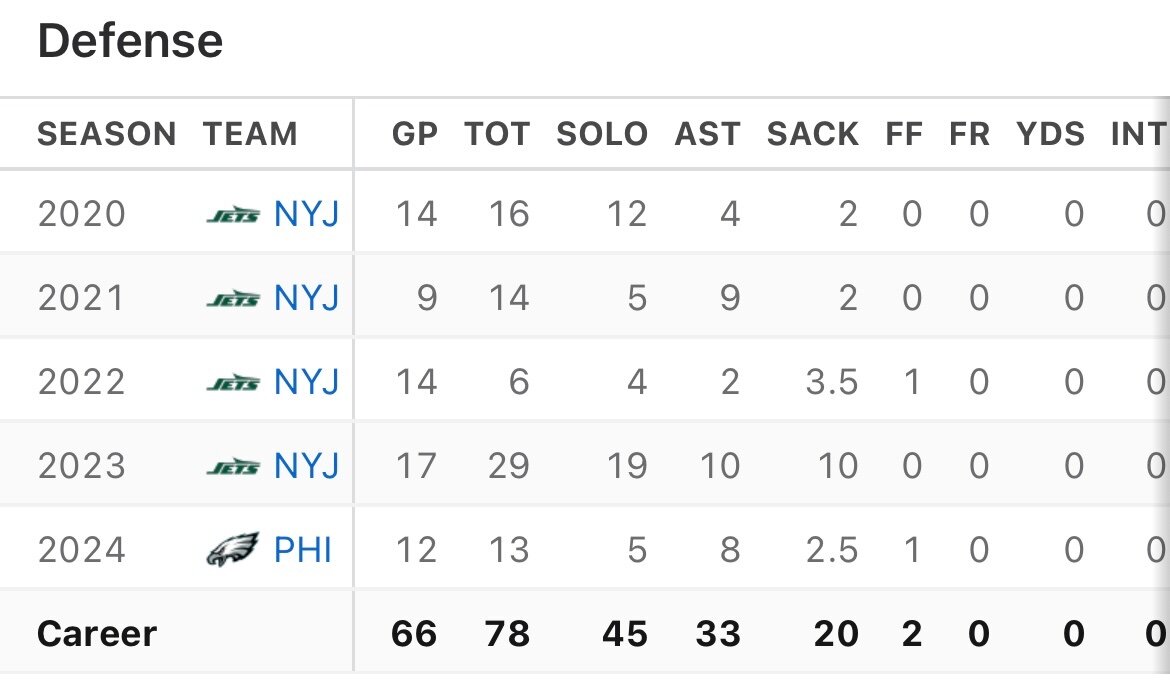Click the SOLO column header

[602, 134]
